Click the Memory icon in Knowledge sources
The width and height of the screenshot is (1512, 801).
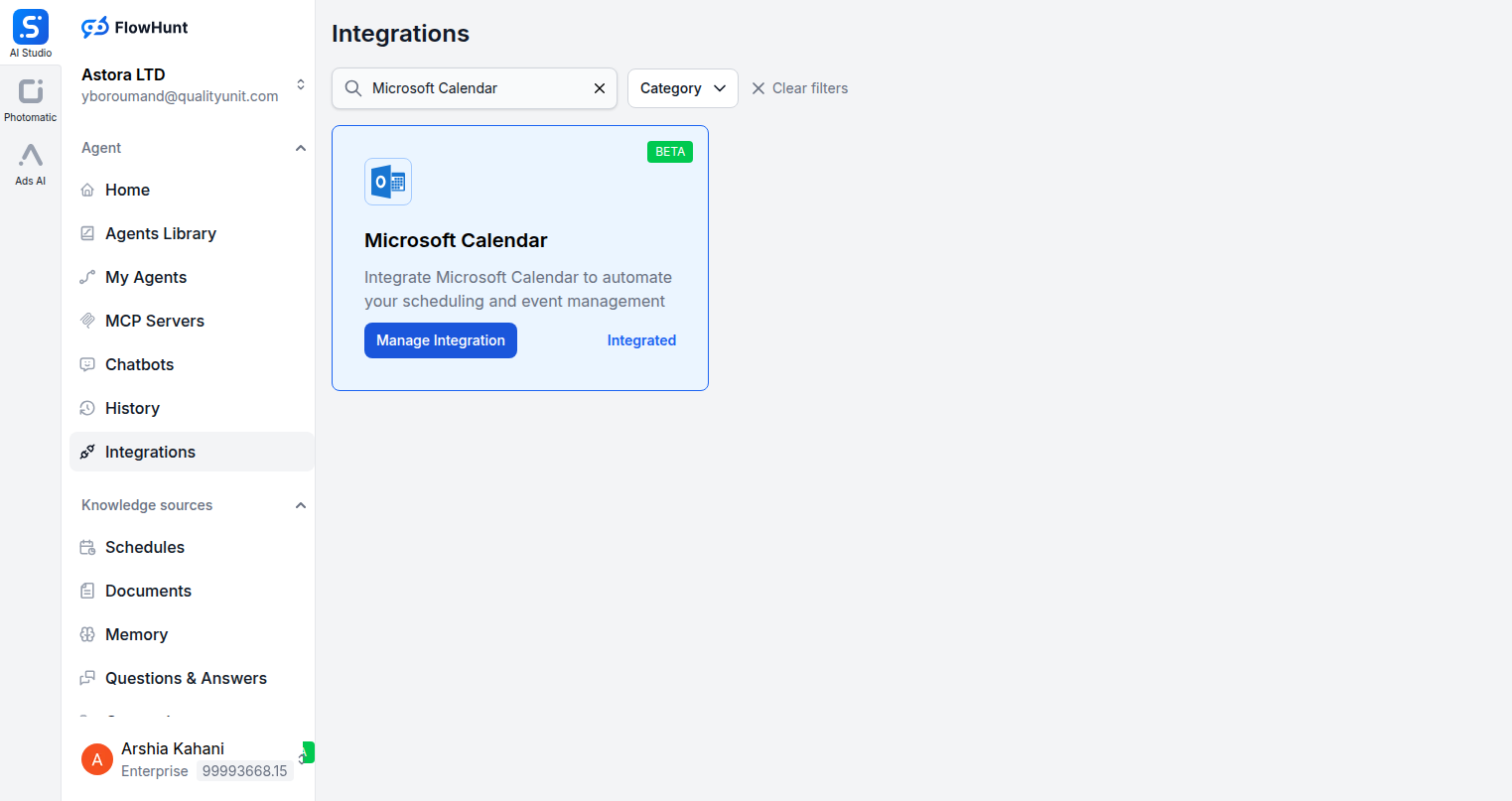click(88, 634)
